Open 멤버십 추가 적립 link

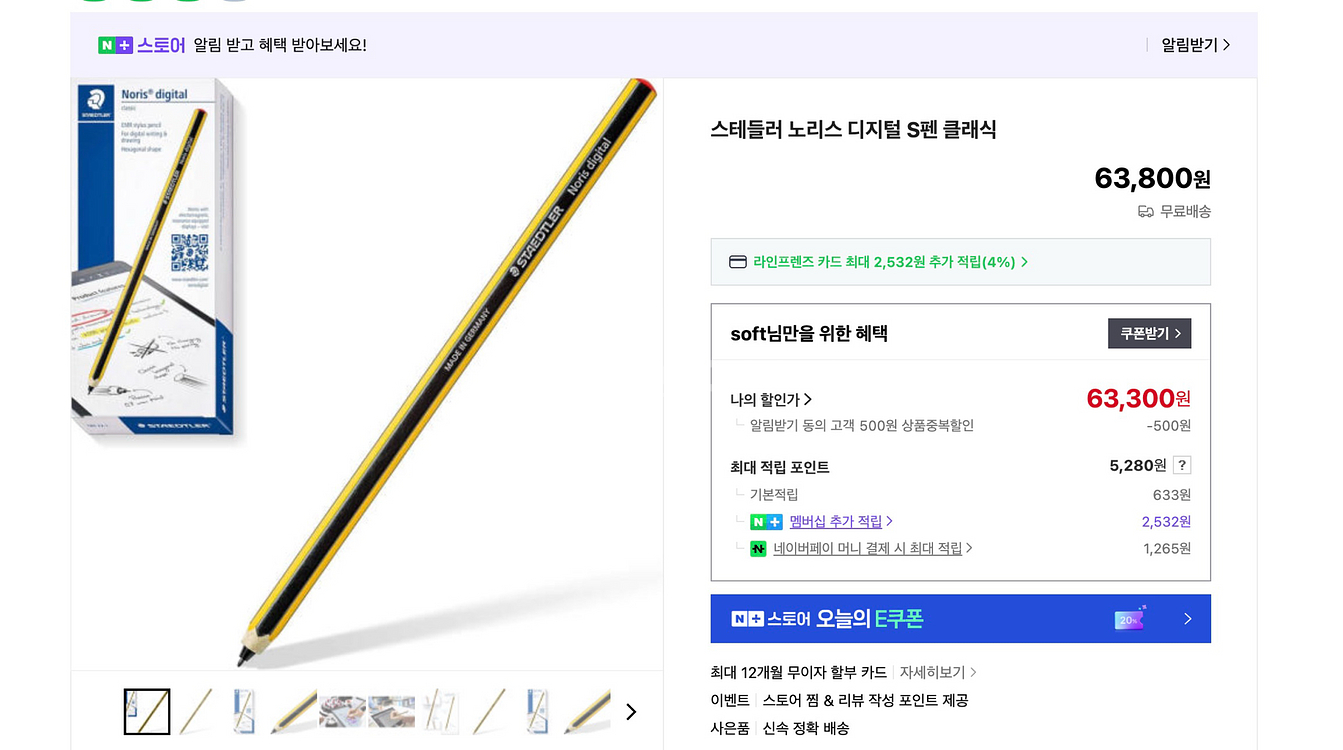[x=841, y=522]
